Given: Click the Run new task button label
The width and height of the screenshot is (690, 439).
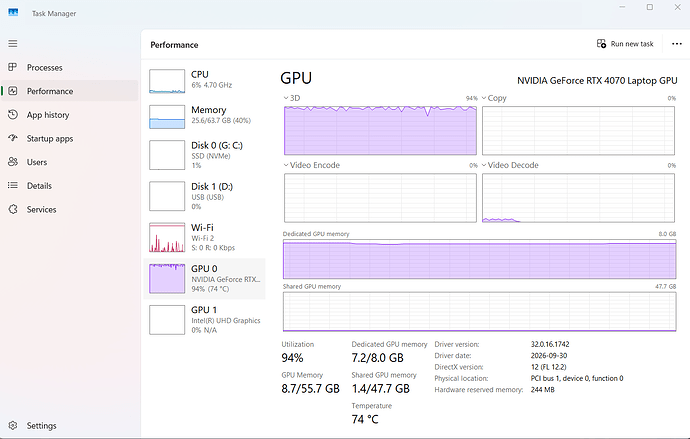Looking at the screenshot, I should click(x=632, y=44).
